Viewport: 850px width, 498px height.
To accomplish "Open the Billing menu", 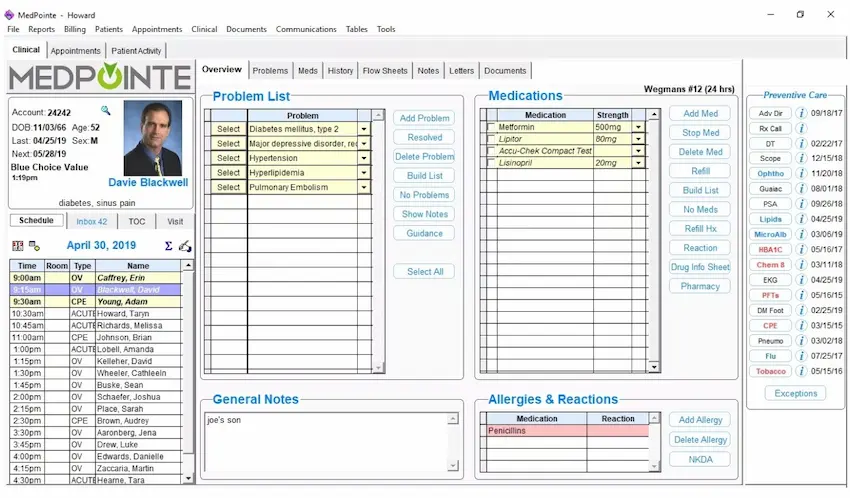I will click(x=75, y=30).
